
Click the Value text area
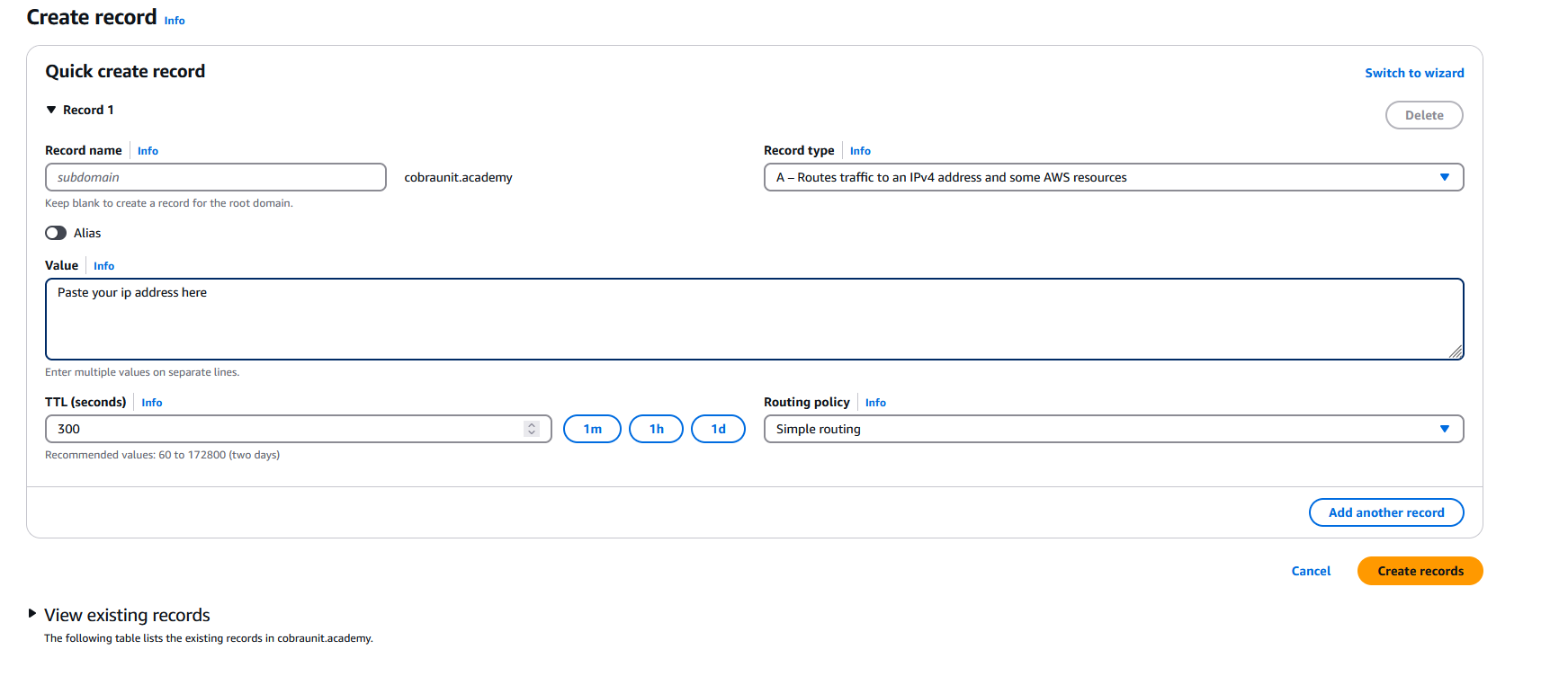(754, 319)
